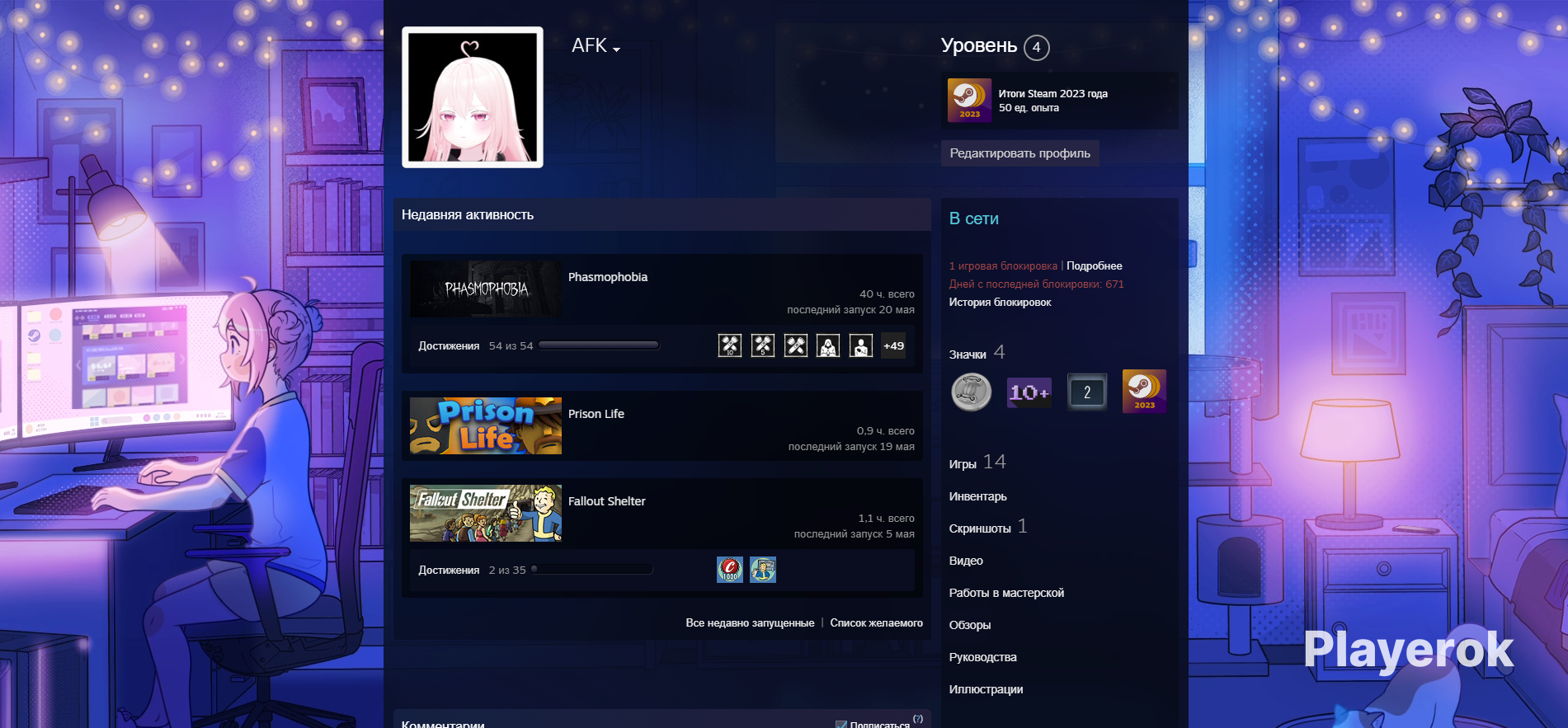Show the +49 more Phasmophobia achievements

pos(893,345)
